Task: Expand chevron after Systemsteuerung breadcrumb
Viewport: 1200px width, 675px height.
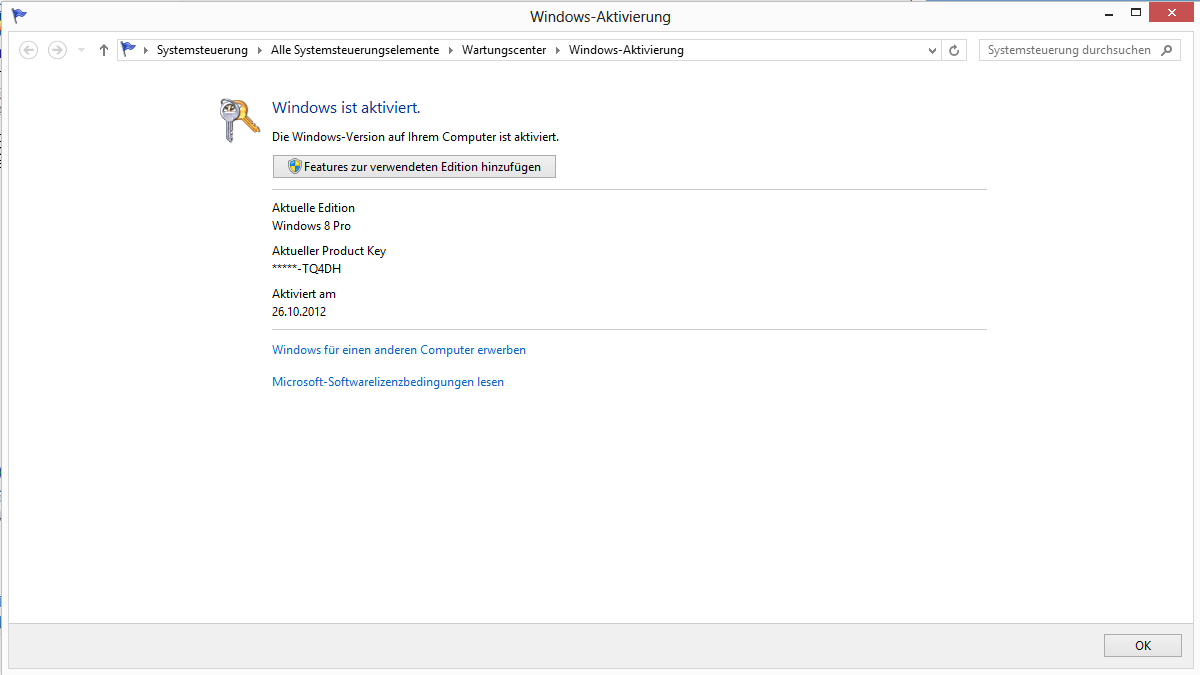Action: coord(259,50)
